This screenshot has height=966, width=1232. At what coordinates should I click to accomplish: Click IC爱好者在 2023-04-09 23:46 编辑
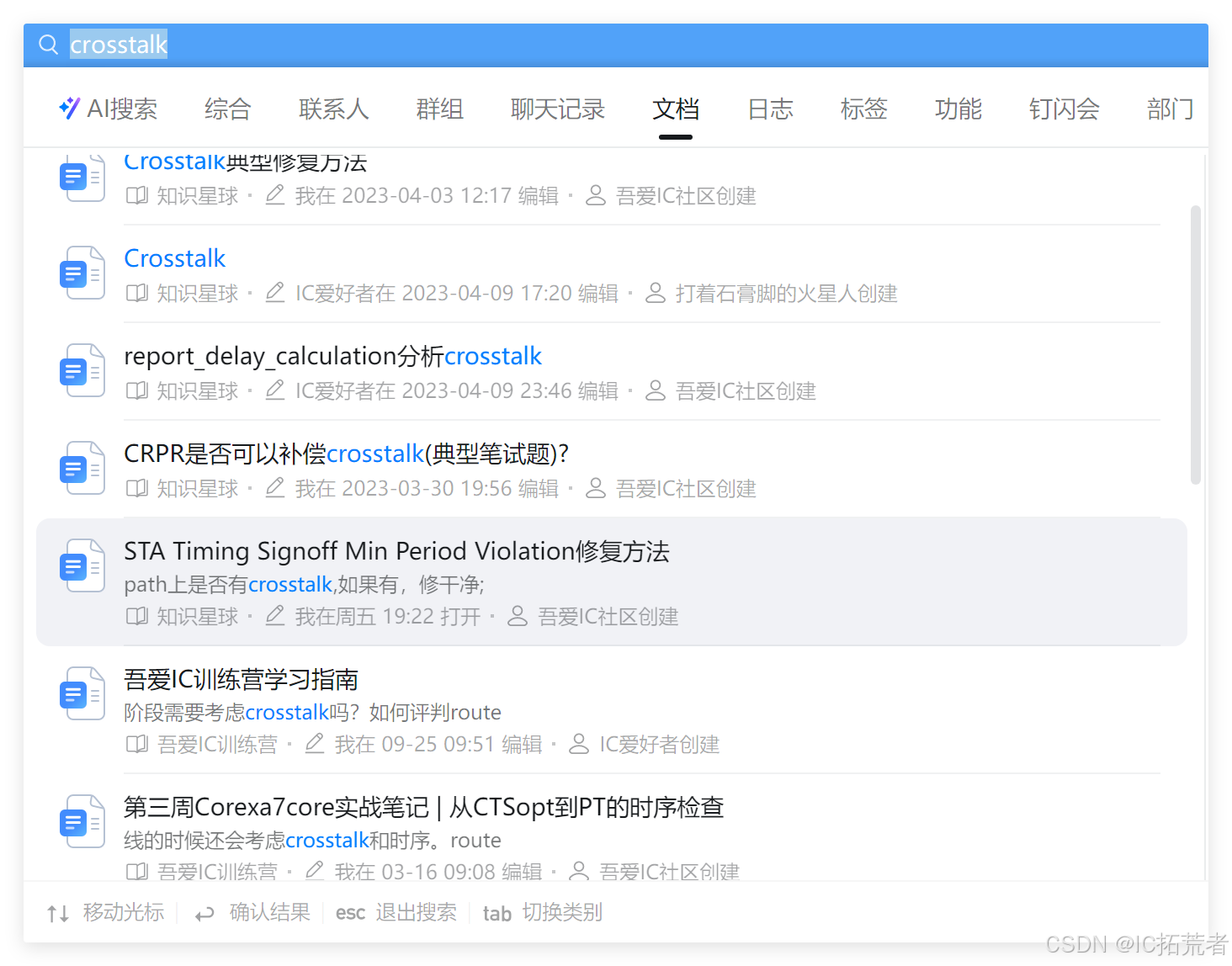456,391
